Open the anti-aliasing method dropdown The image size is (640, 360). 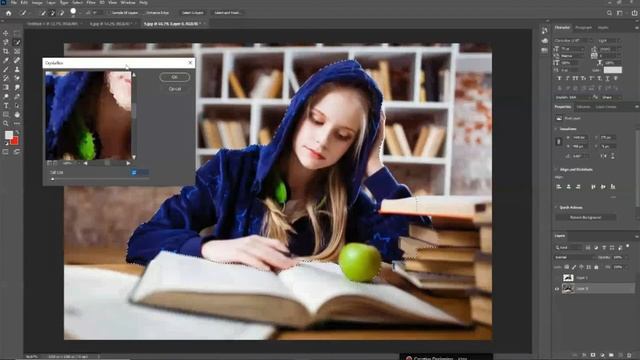click(611, 97)
